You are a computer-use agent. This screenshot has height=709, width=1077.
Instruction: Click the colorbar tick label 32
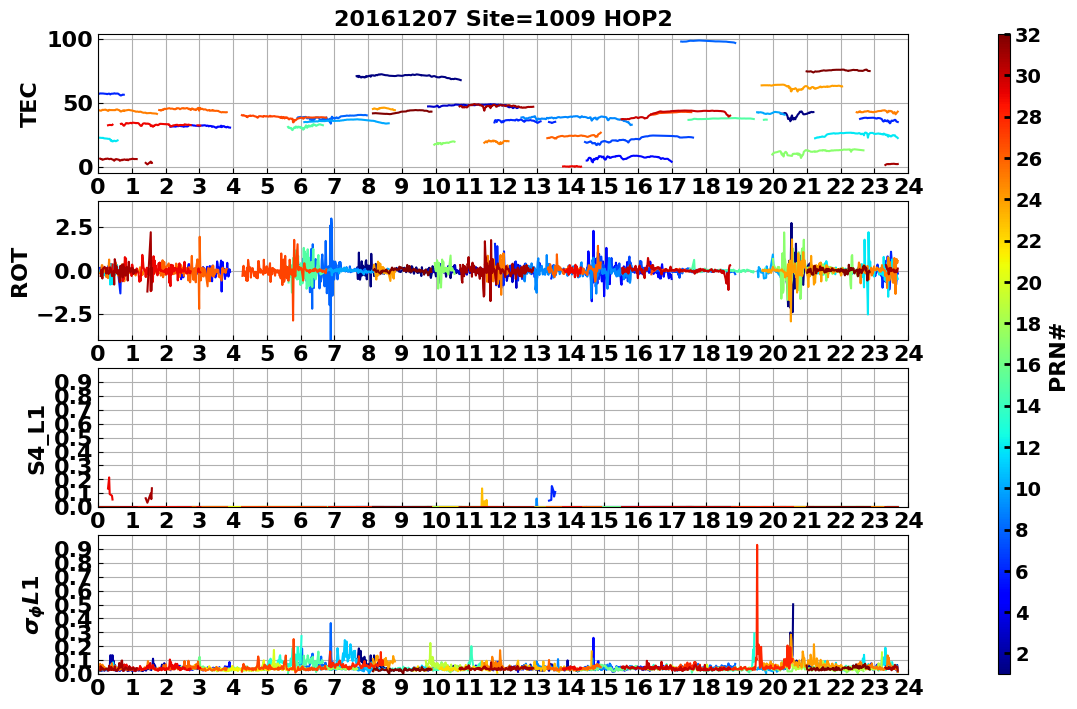[1028, 35]
